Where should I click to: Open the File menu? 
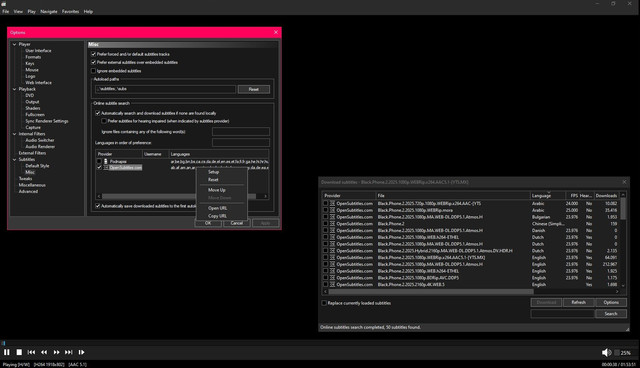point(6,11)
